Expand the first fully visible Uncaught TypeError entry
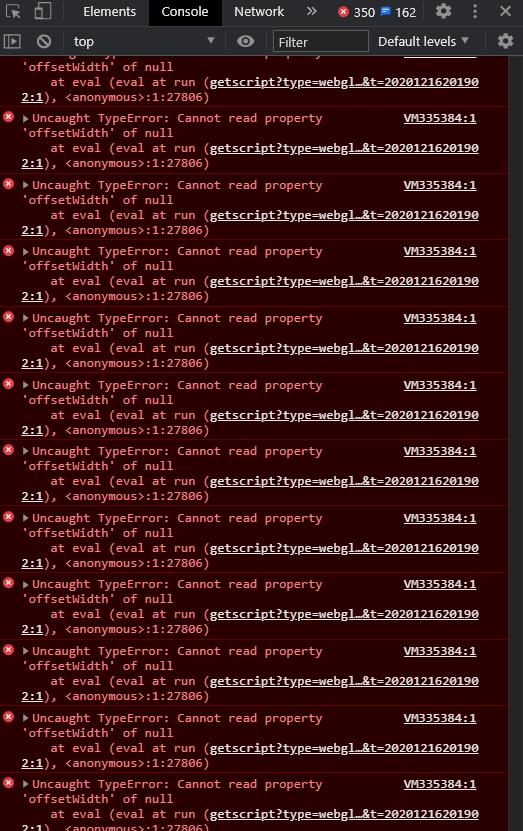The width and height of the screenshot is (523, 831). coord(25,118)
